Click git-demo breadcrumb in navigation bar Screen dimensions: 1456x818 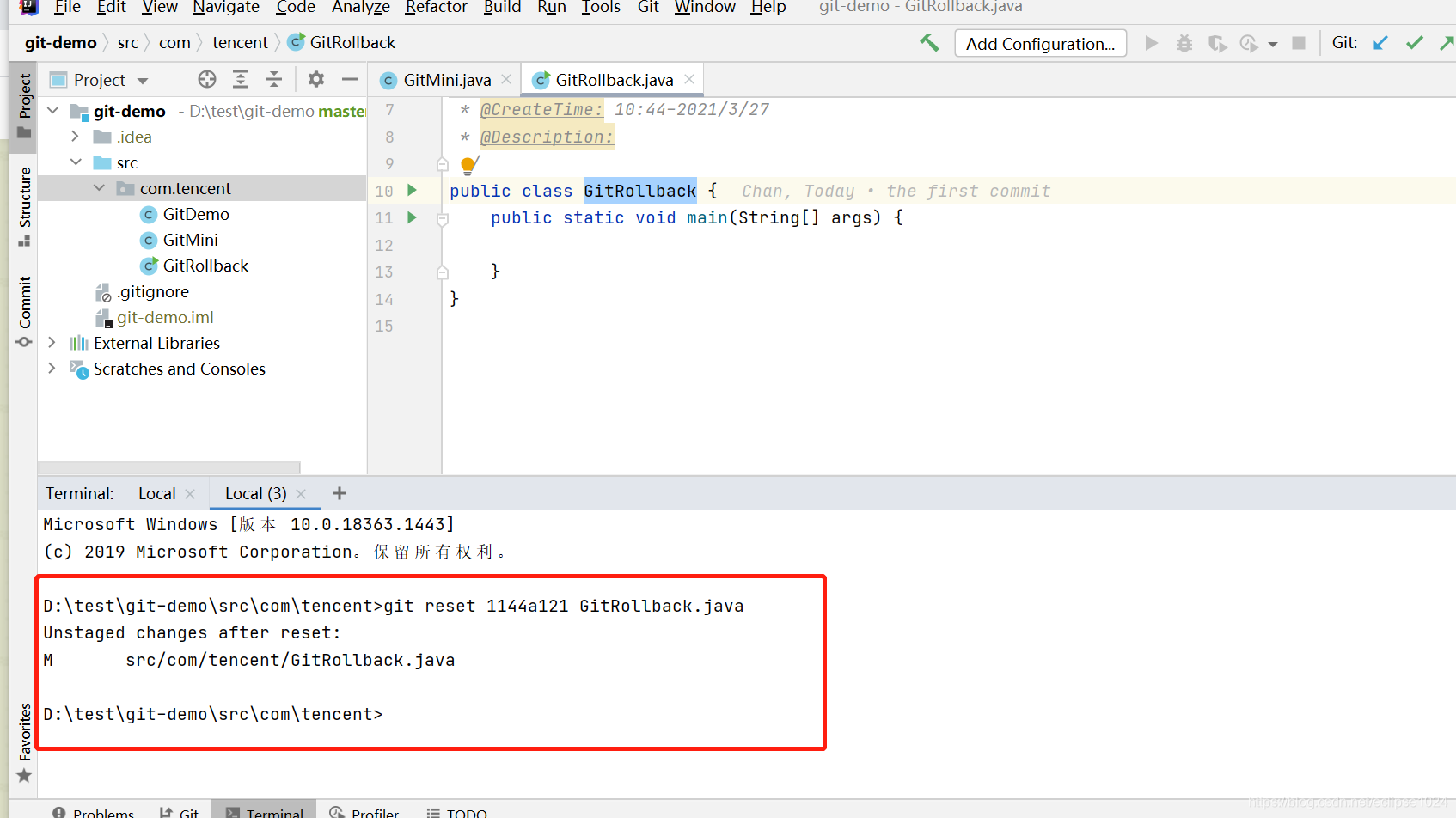[x=60, y=43]
